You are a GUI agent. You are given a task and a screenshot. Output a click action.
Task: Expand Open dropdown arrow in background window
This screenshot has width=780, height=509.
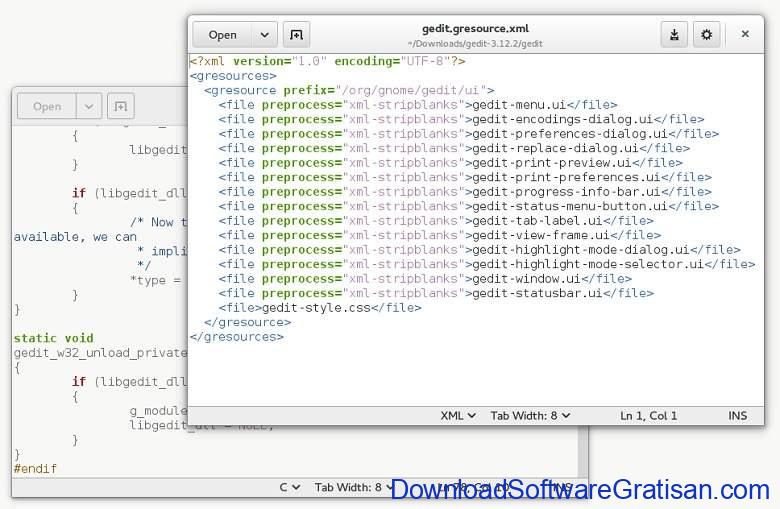point(89,106)
